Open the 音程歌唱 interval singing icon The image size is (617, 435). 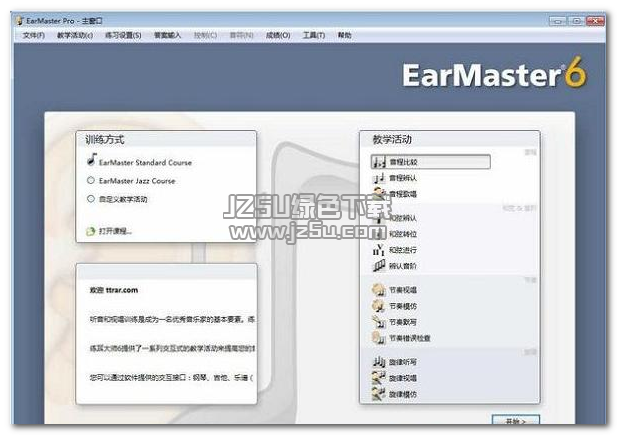click(379, 194)
